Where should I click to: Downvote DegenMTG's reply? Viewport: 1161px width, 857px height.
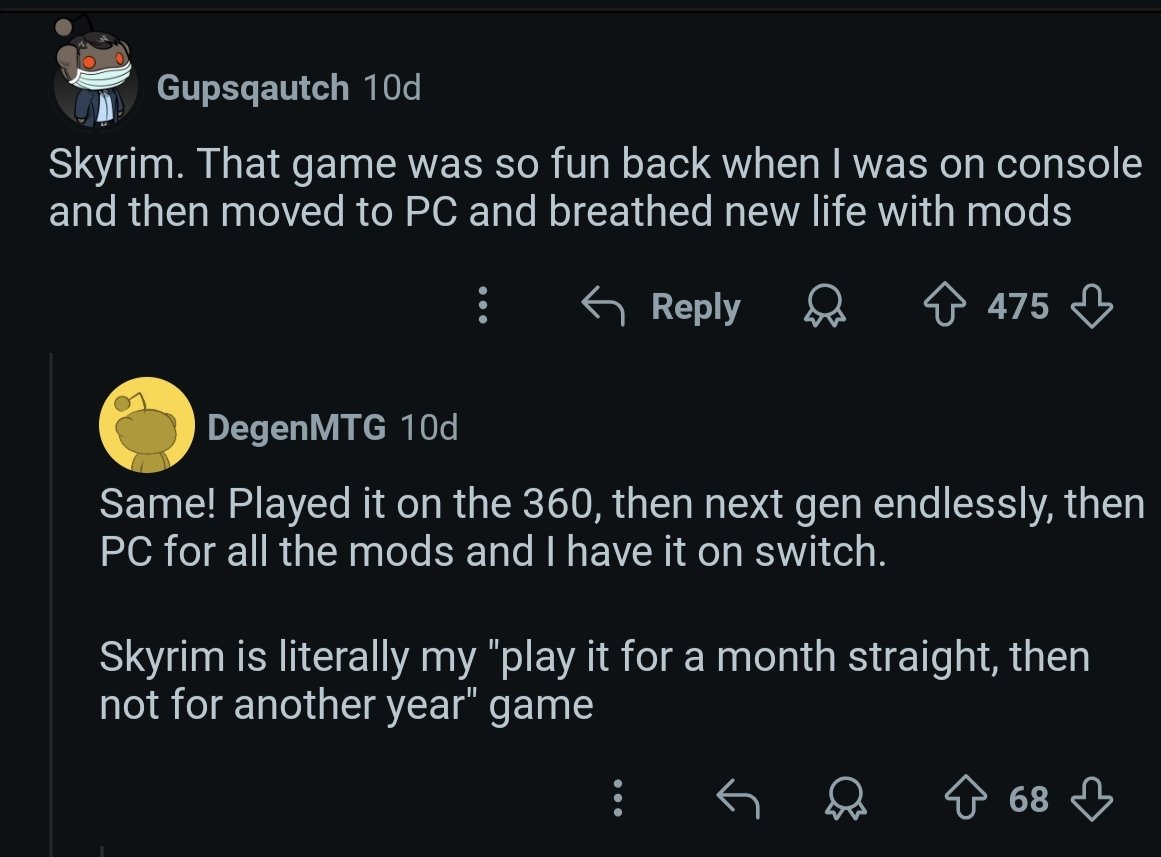[1091, 798]
